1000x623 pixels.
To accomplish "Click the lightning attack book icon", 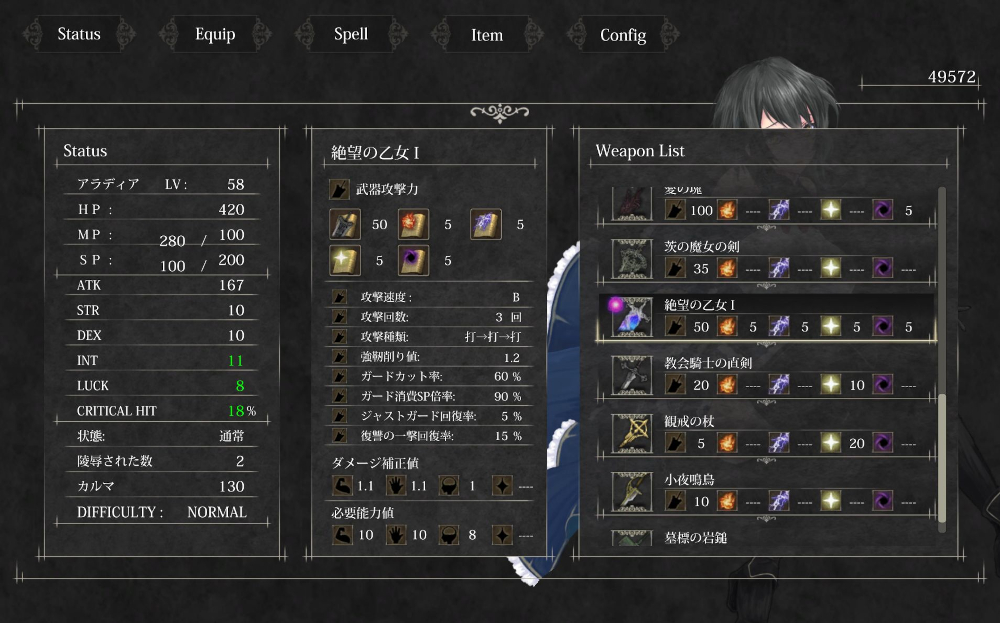I will (486, 224).
